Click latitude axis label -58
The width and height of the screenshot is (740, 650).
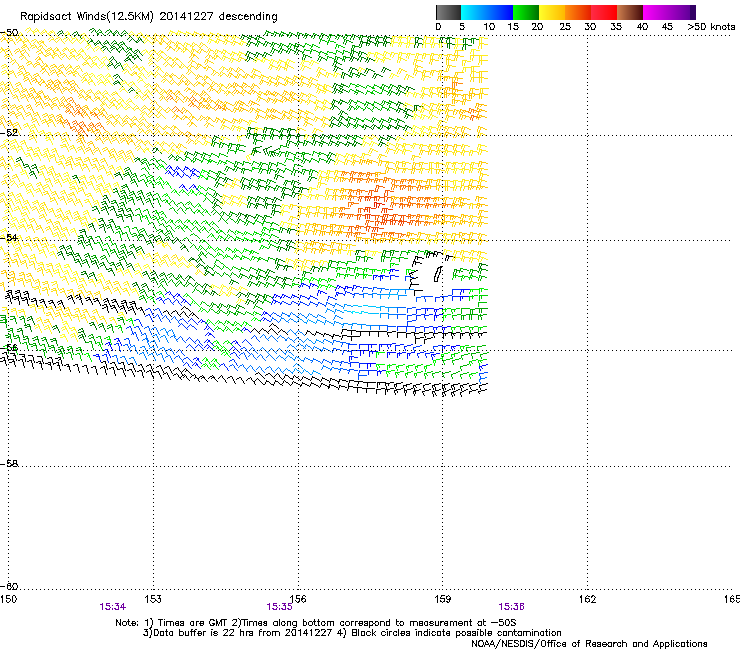click(9, 464)
